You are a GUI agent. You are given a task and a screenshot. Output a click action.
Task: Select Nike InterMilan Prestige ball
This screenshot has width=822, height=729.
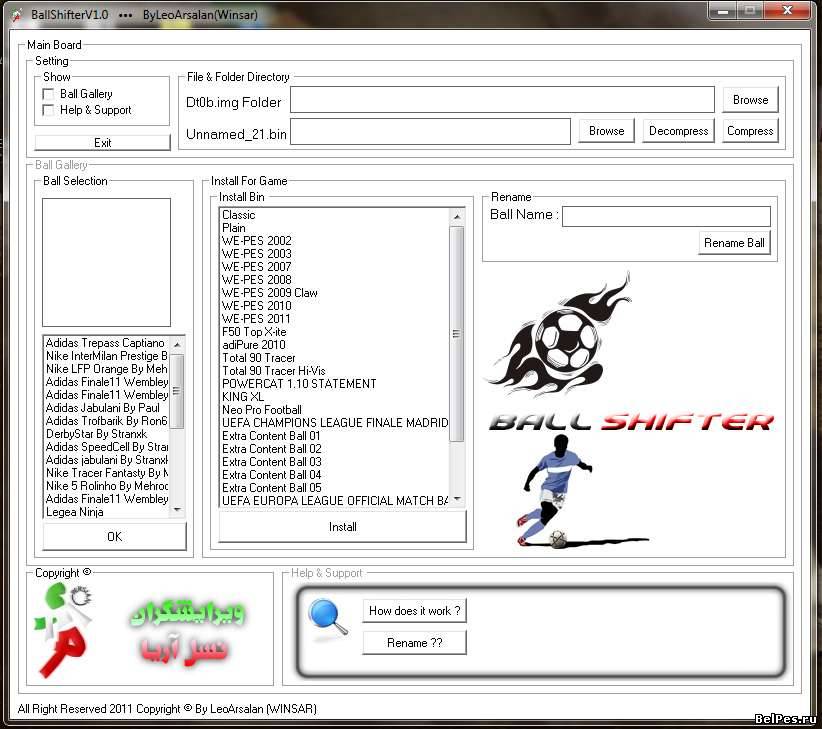click(x=106, y=356)
